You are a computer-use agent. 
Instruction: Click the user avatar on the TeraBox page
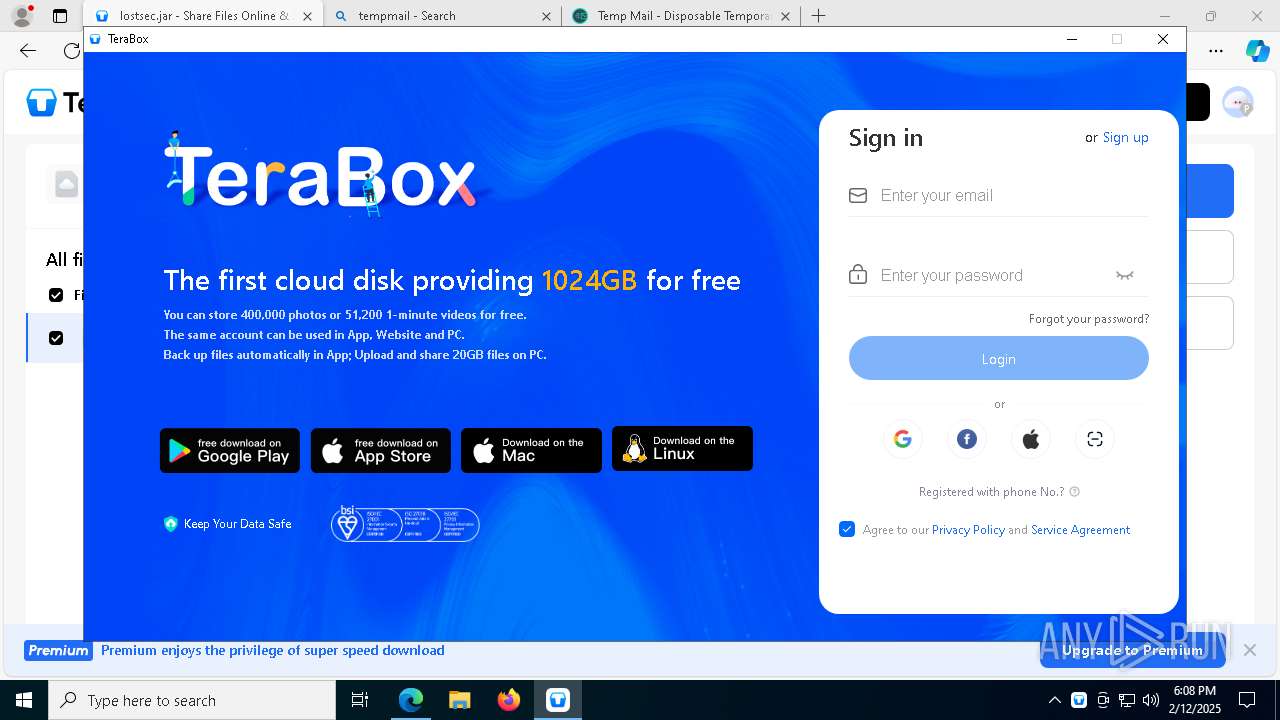[x=1238, y=102]
